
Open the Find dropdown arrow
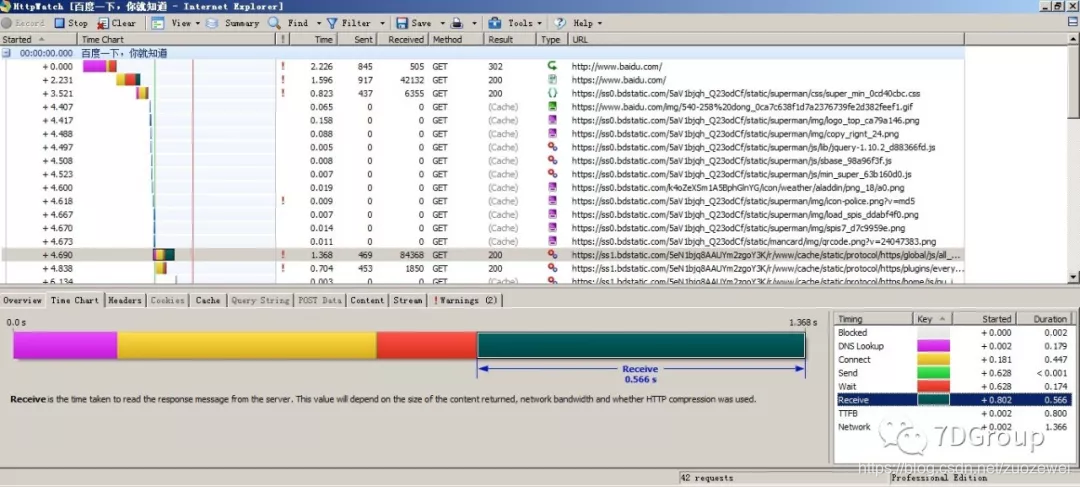[x=318, y=23]
